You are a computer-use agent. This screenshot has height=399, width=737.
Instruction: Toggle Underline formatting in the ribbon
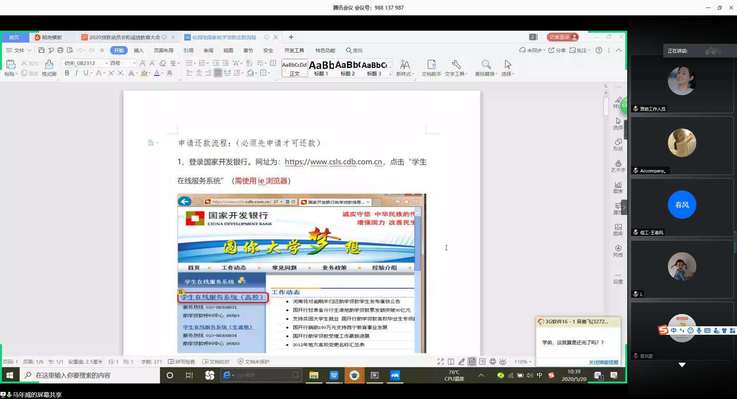(86, 73)
